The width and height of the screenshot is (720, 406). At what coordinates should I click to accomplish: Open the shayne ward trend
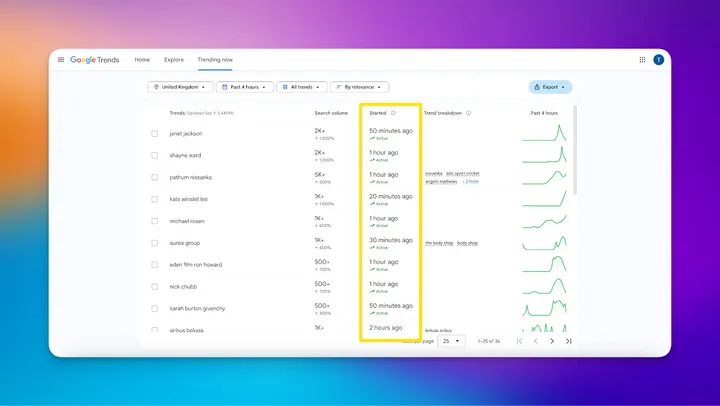click(185, 155)
